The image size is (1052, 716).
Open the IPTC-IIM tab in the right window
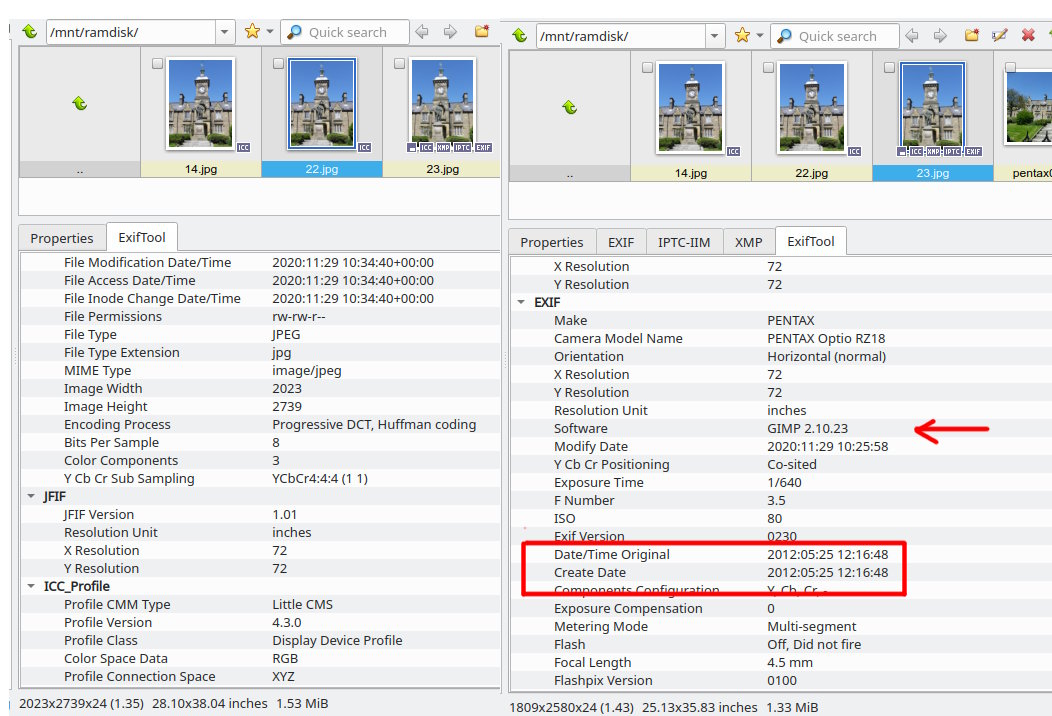click(x=684, y=242)
